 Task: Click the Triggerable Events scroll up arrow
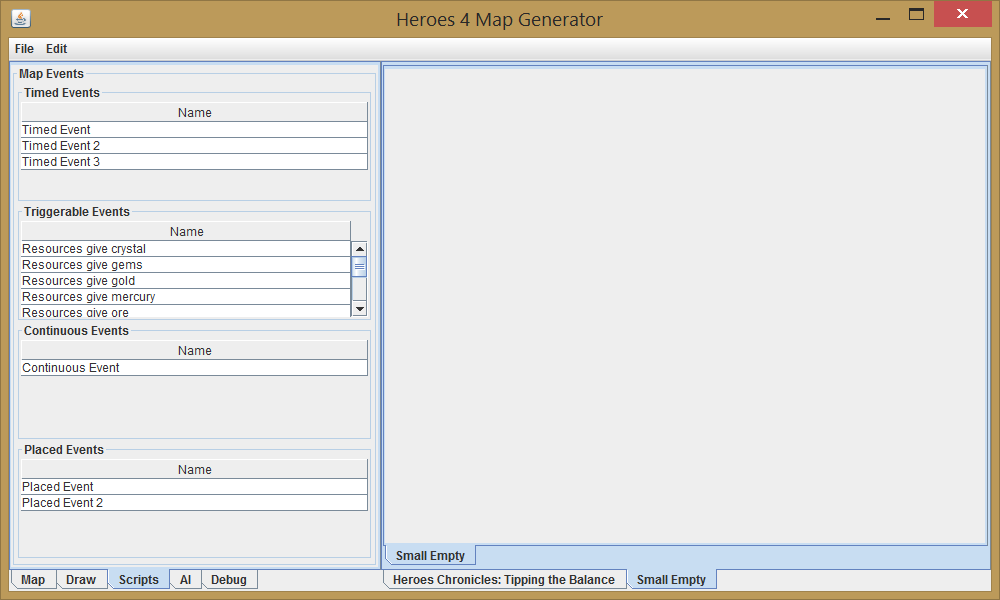click(360, 249)
